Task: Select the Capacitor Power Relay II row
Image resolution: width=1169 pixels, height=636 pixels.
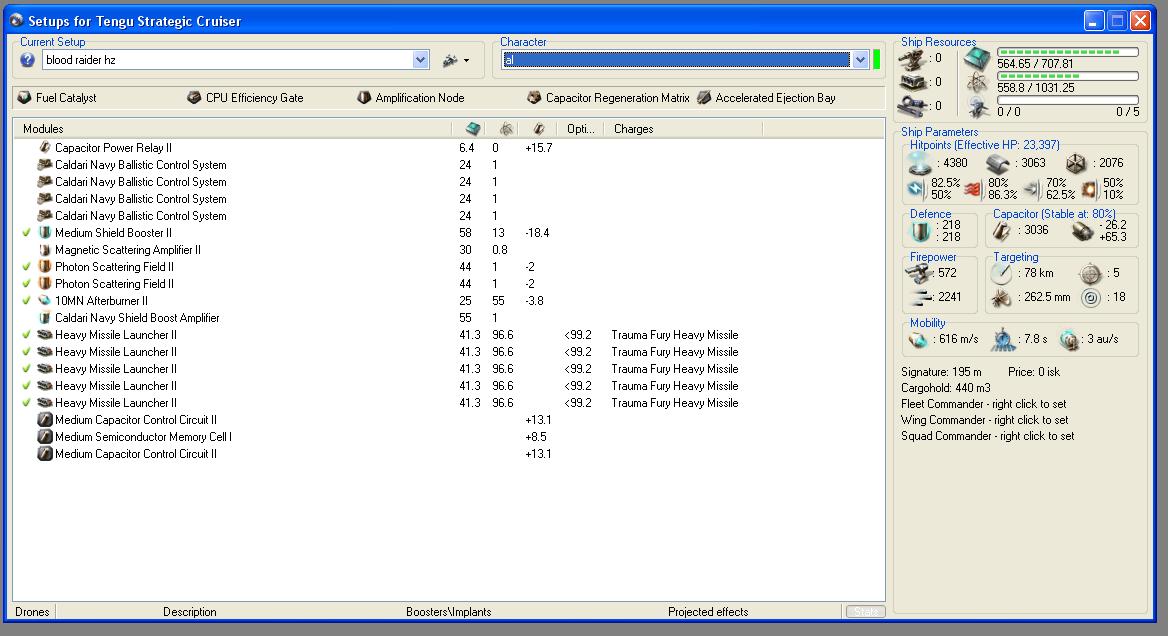Action: (x=449, y=148)
